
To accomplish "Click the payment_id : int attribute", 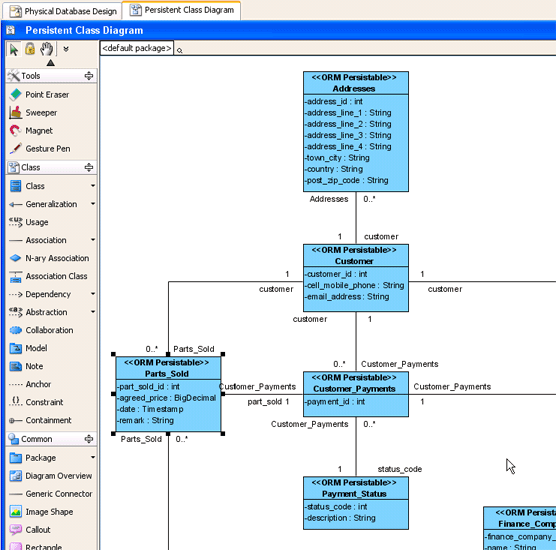I will tap(335, 402).
